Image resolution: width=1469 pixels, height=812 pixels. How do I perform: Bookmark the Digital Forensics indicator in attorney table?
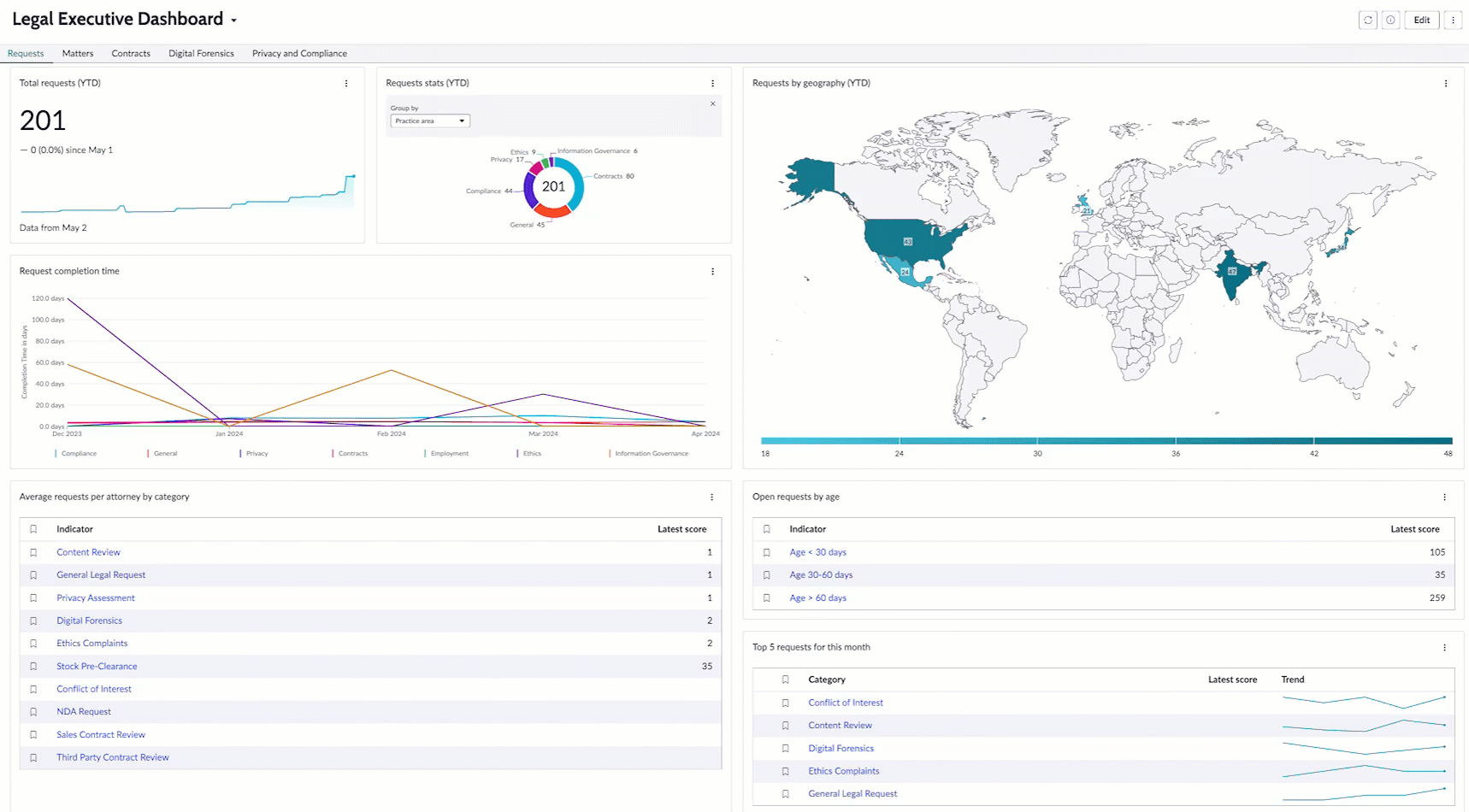[33, 621]
